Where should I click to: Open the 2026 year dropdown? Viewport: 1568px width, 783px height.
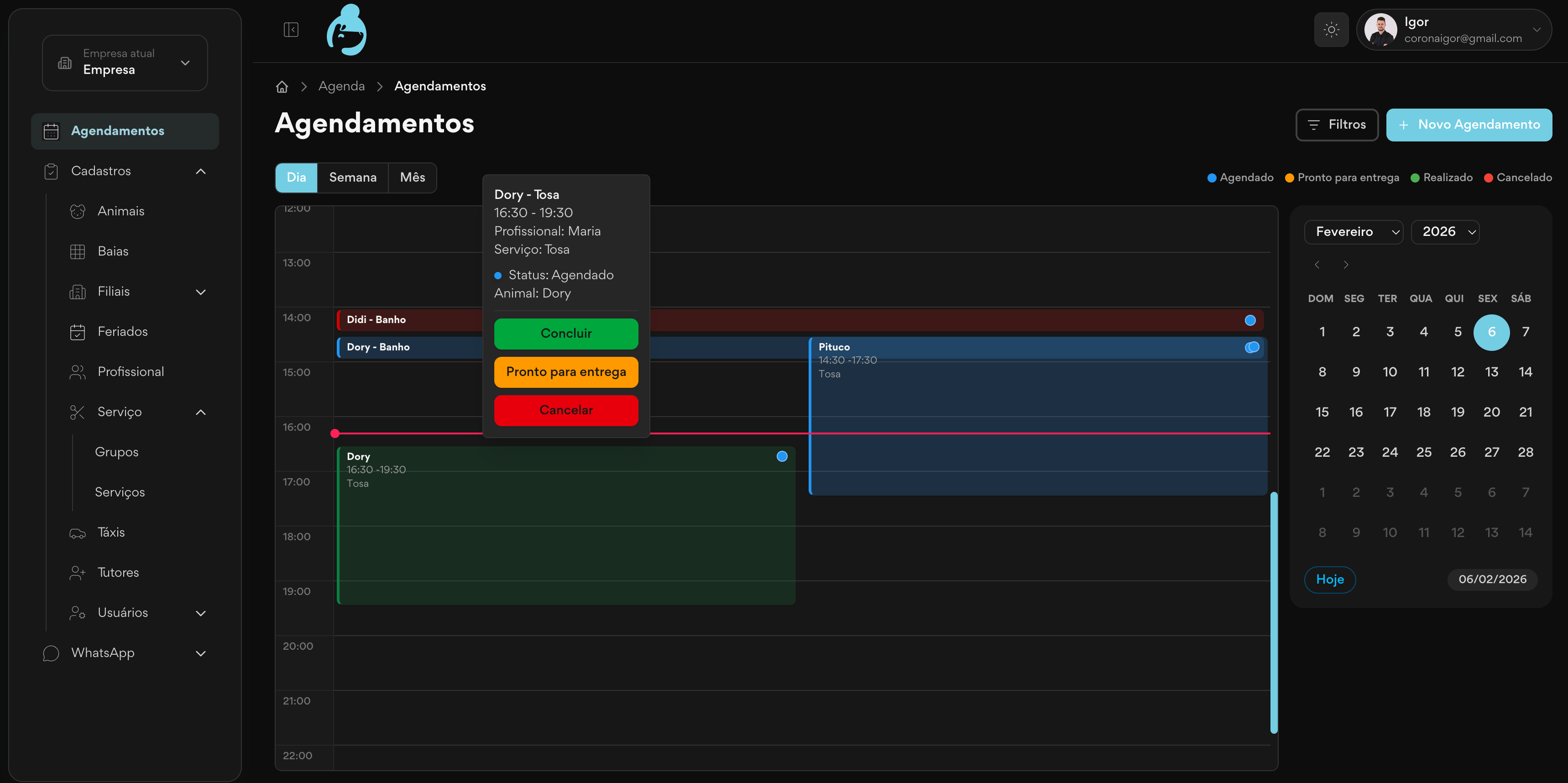(1445, 232)
